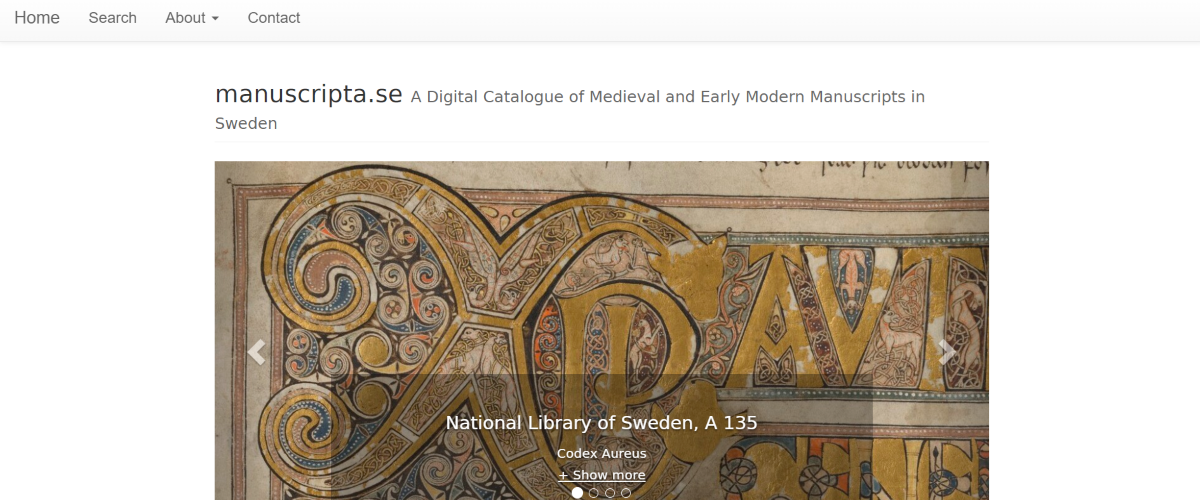Open the Contact page

tap(274, 18)
